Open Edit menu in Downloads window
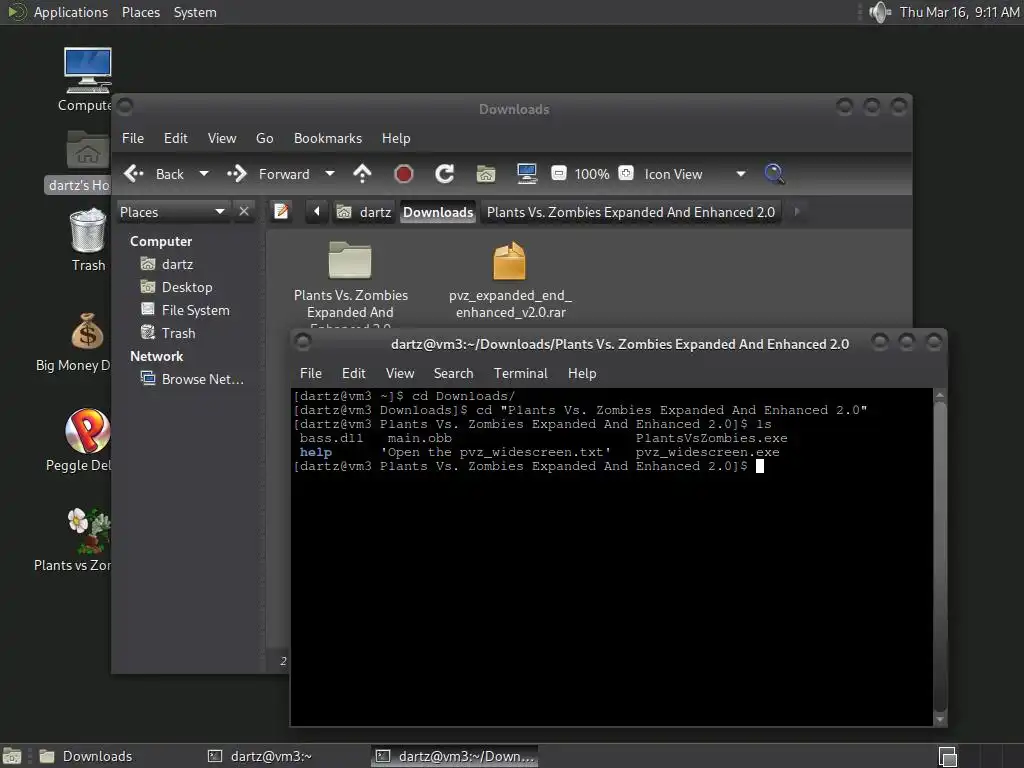Image resolution: width=1024 pixels, height=768 pixels. (176, 138)
